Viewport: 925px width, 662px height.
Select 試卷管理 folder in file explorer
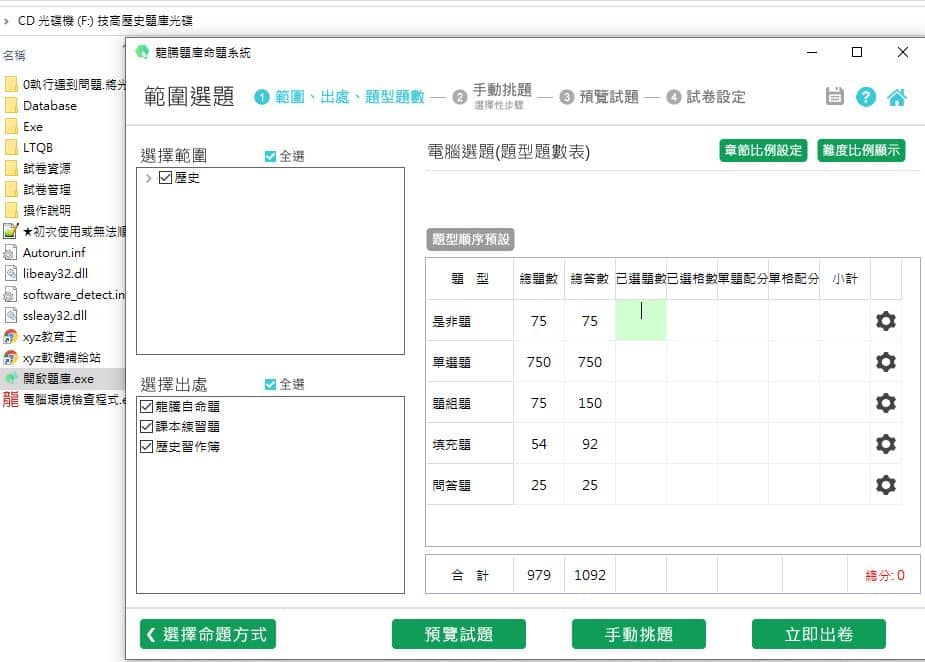click(x=47, y=189)
